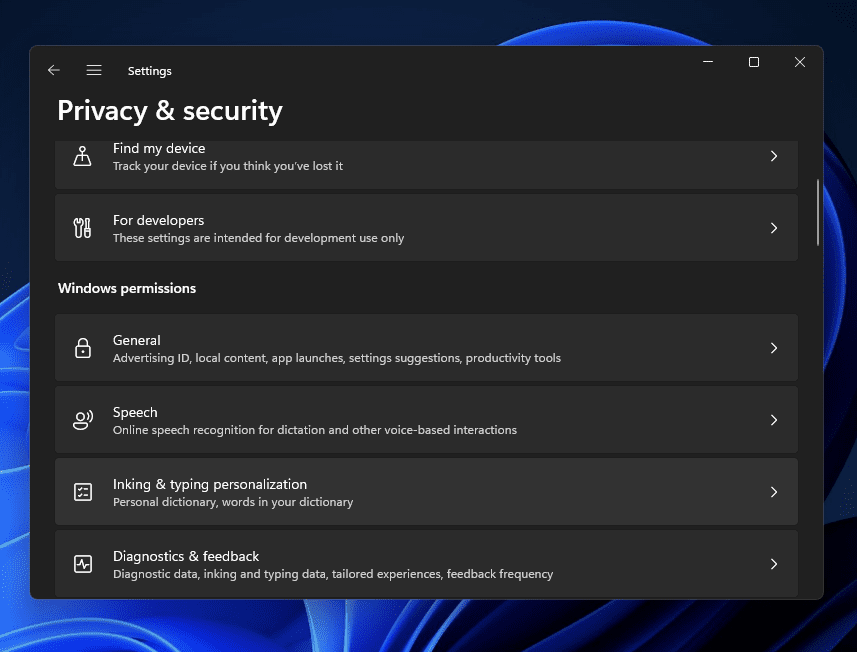Open the hamburger navigation menu
This screenshot has width=857, height=652.
pos(94,71)
